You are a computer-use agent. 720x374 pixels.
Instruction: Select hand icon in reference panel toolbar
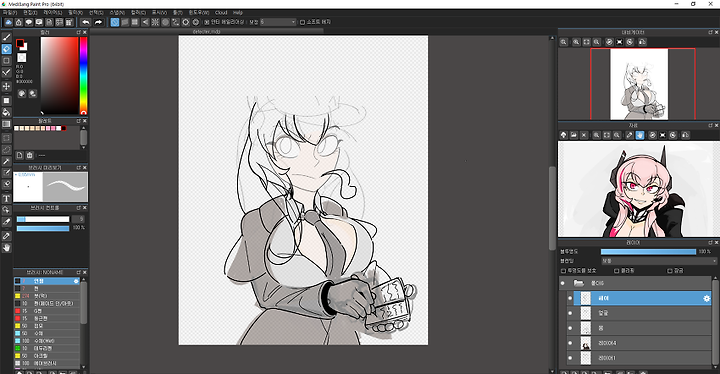tap(640, 135)
